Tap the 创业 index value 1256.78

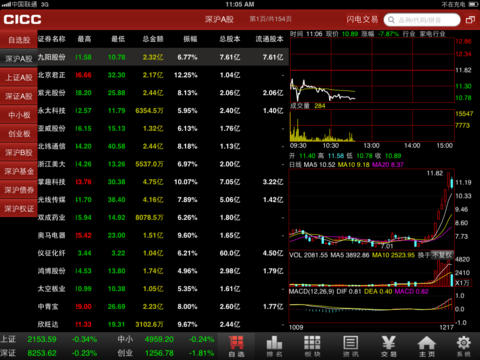tap(159, 353)
